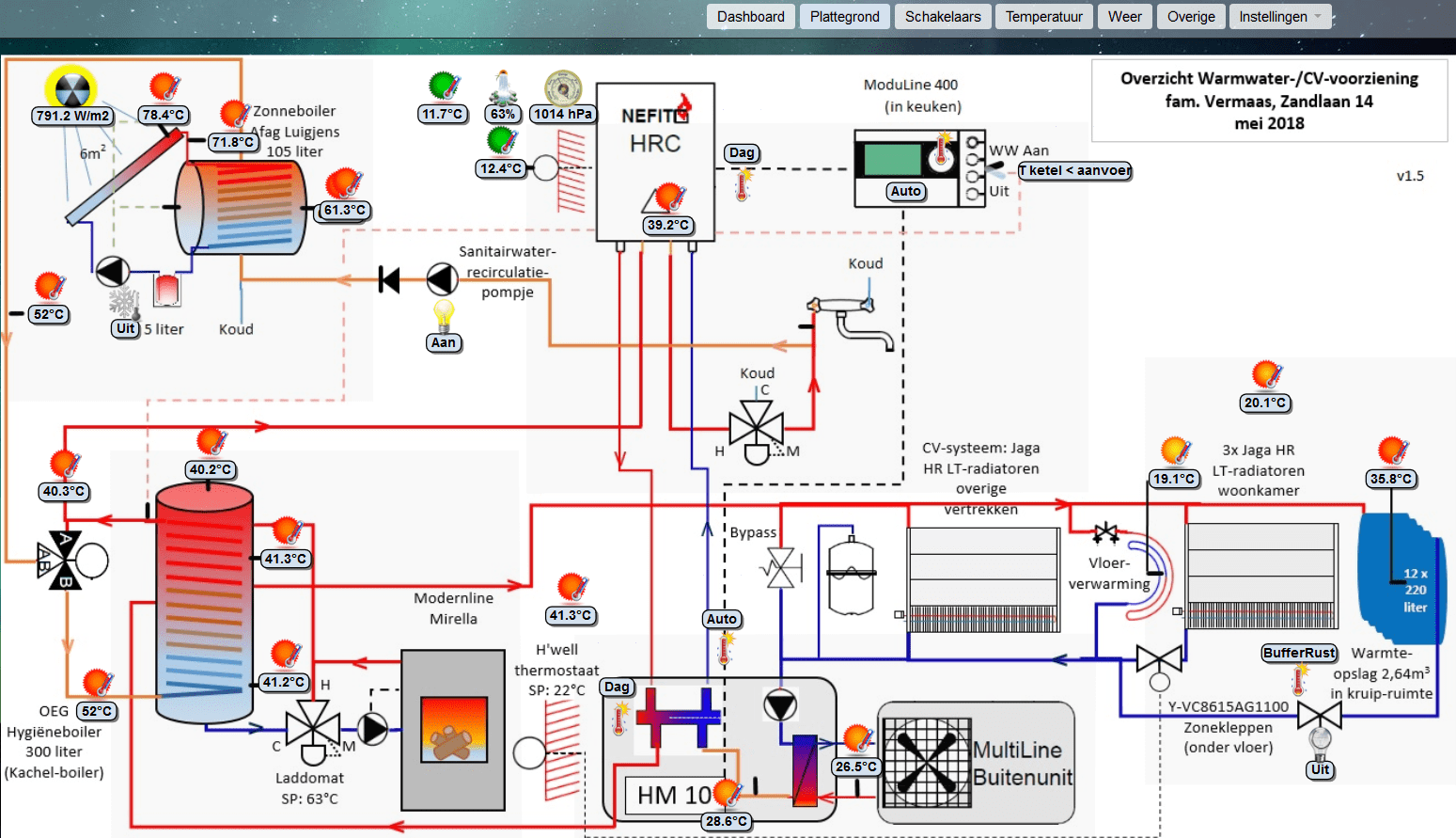Toggle the Dag button at H'well thermostaat
The width and height of the screenshot is (1456, 838).
pyautogui.click(x=617, y=688)
